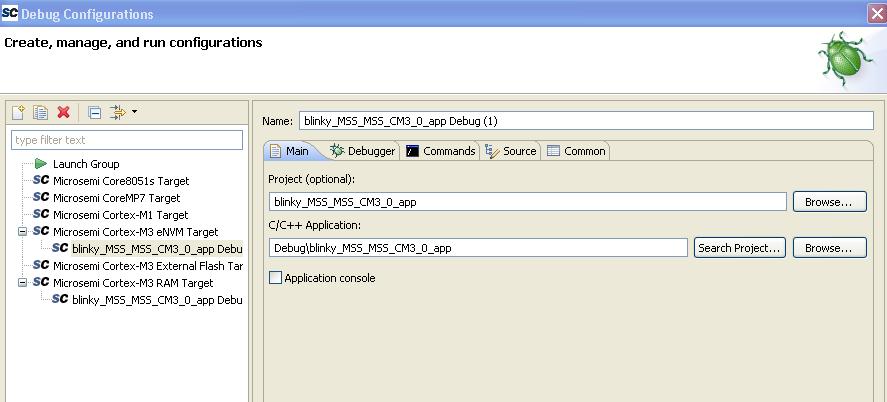The width and height of the screenshot is (887, 402).
Task: Enable the Application console checkbox
Action: tap(276, 278)
